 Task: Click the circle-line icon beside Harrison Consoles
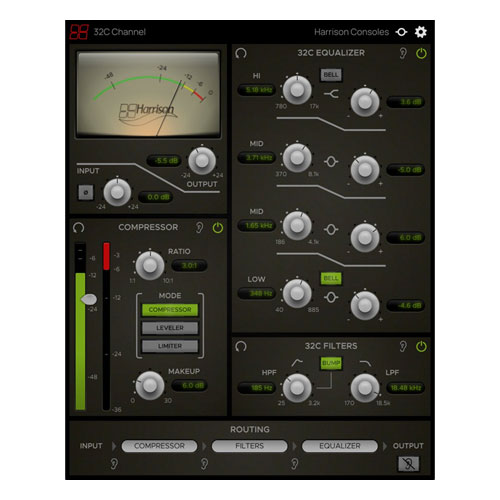(x=401, y=32)
